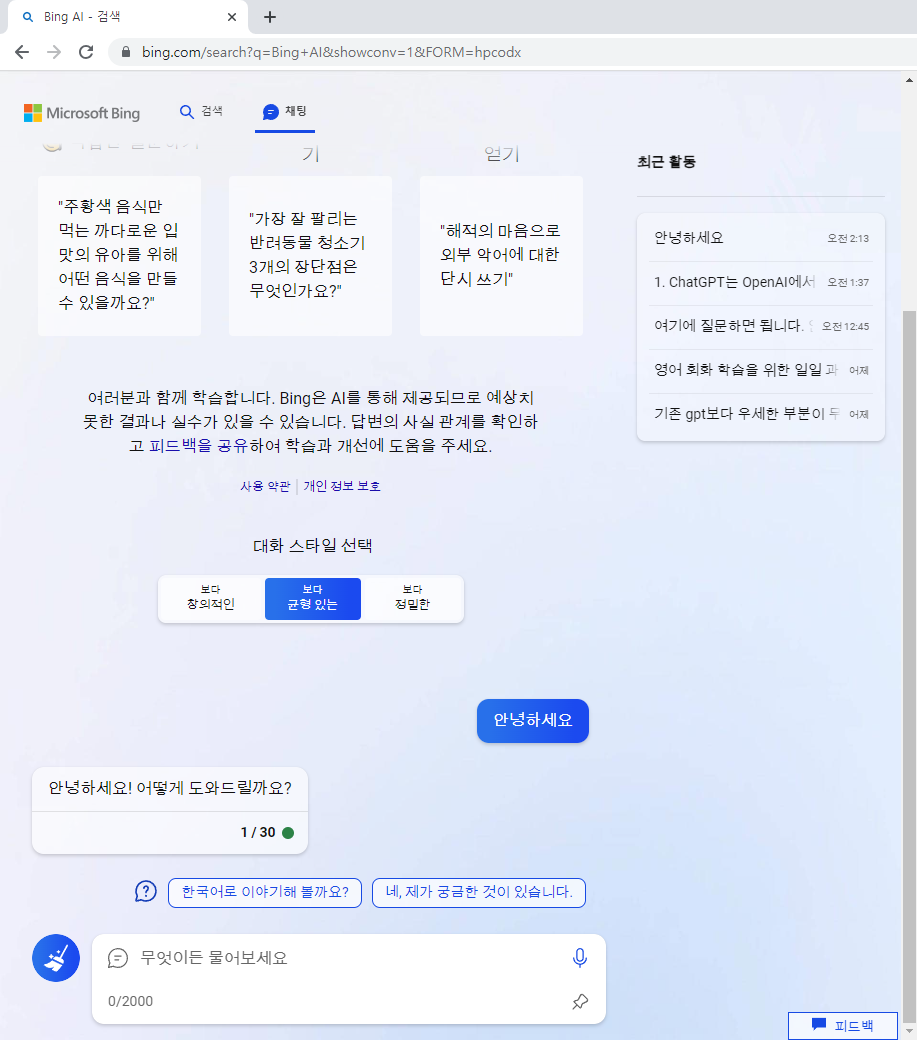Click the 최근 활동 heading
Screen dimensions: 917x1040
[x=666, y=162]
